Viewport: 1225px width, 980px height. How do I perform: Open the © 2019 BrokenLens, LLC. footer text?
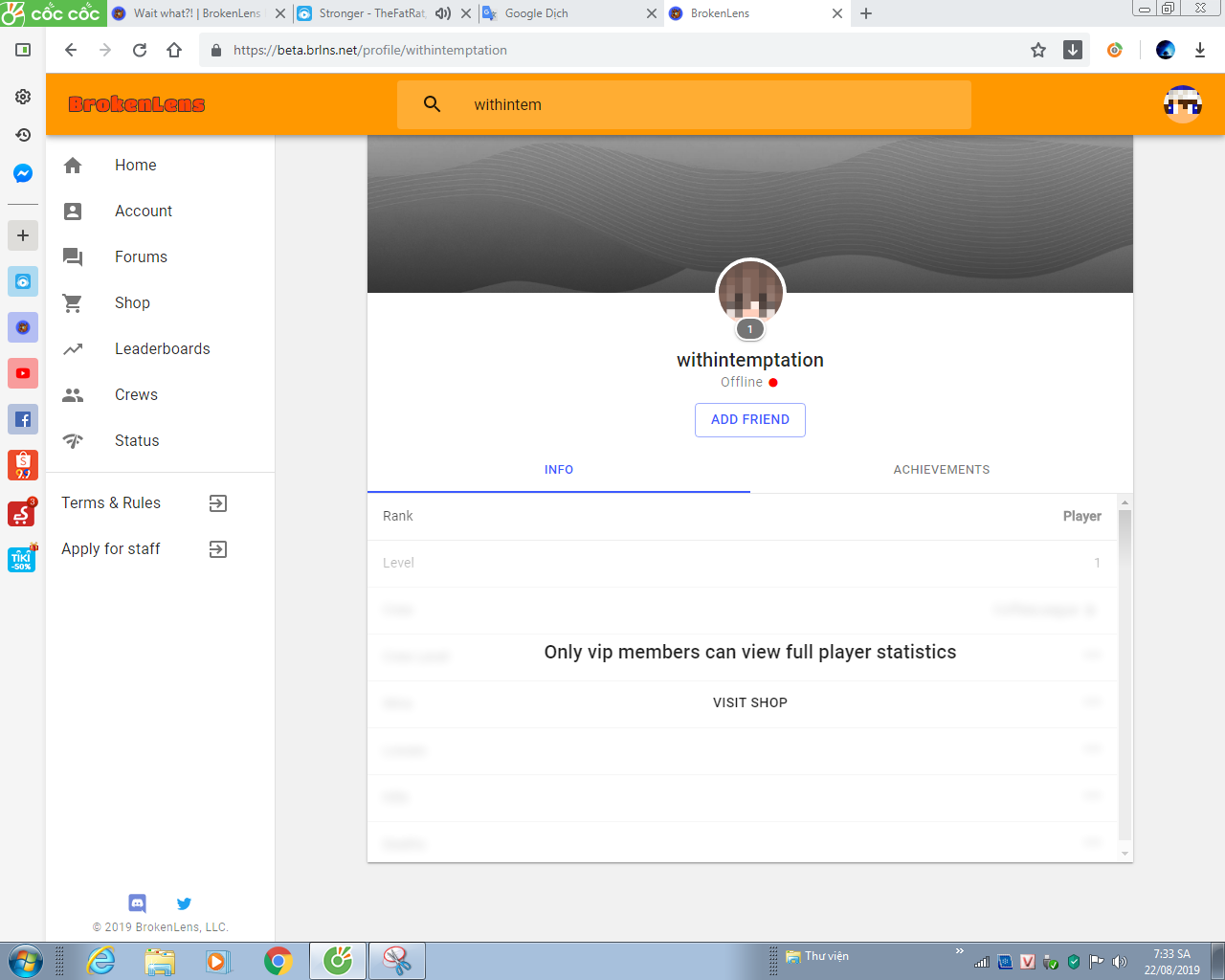pyautogui.click(x=161, y=927)
